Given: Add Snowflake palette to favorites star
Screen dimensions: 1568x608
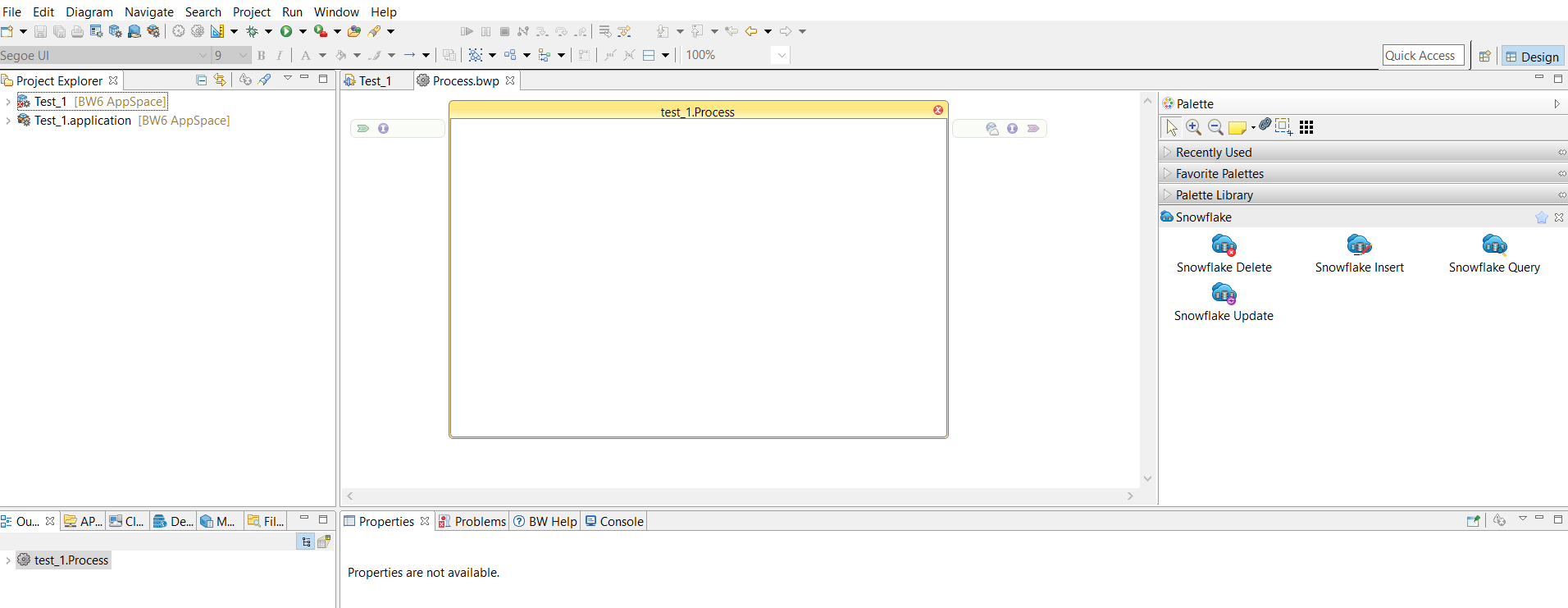Looking at the screenshot, I should click(x=1541, y=217).
